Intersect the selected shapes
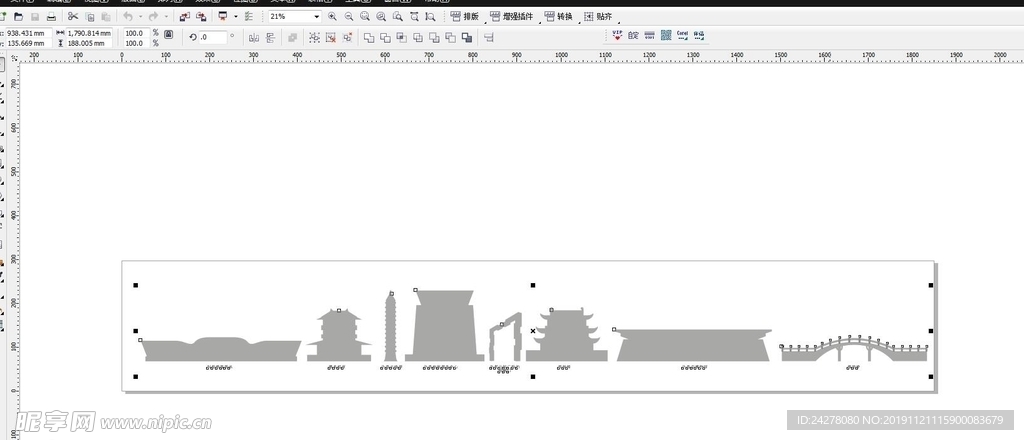Screen dimensions: 1024x440 (x=402, y=37)
